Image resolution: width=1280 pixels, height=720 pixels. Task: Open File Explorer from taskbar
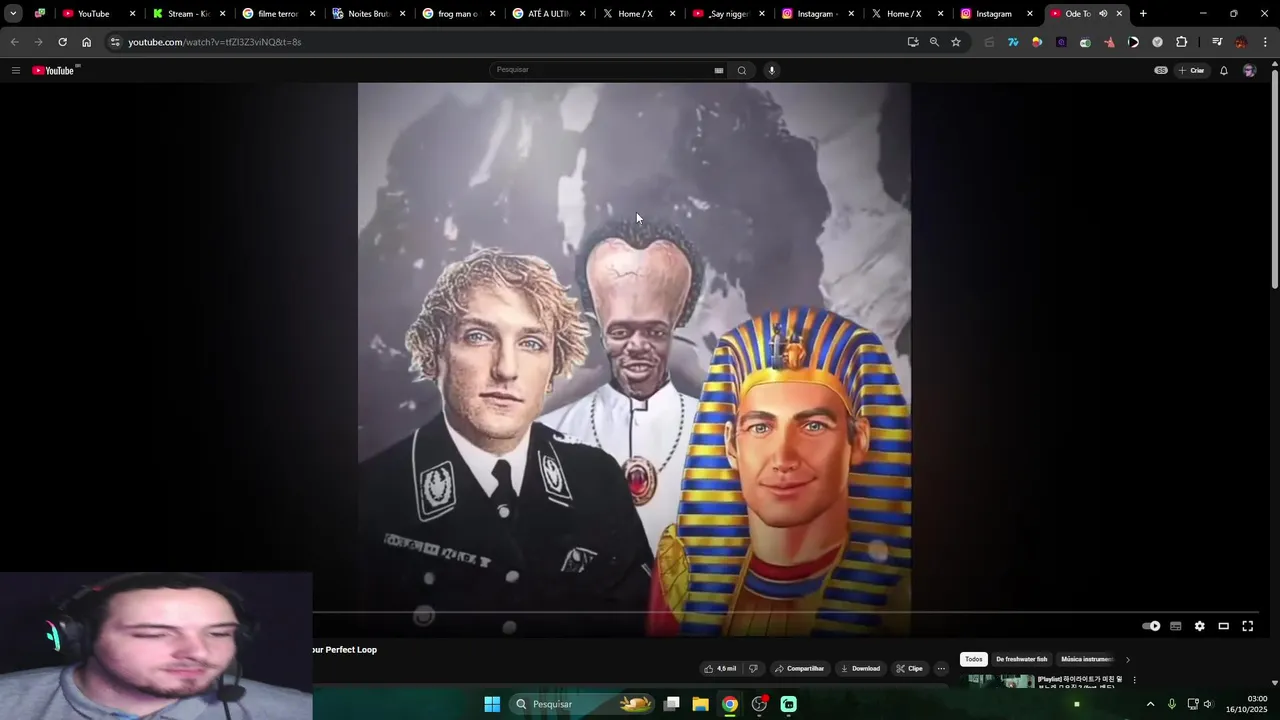(701, 704)
